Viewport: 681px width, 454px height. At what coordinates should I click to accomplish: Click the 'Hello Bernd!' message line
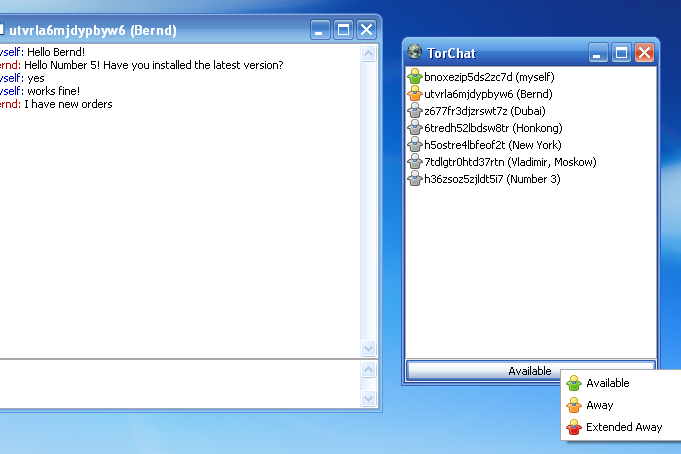56,52
